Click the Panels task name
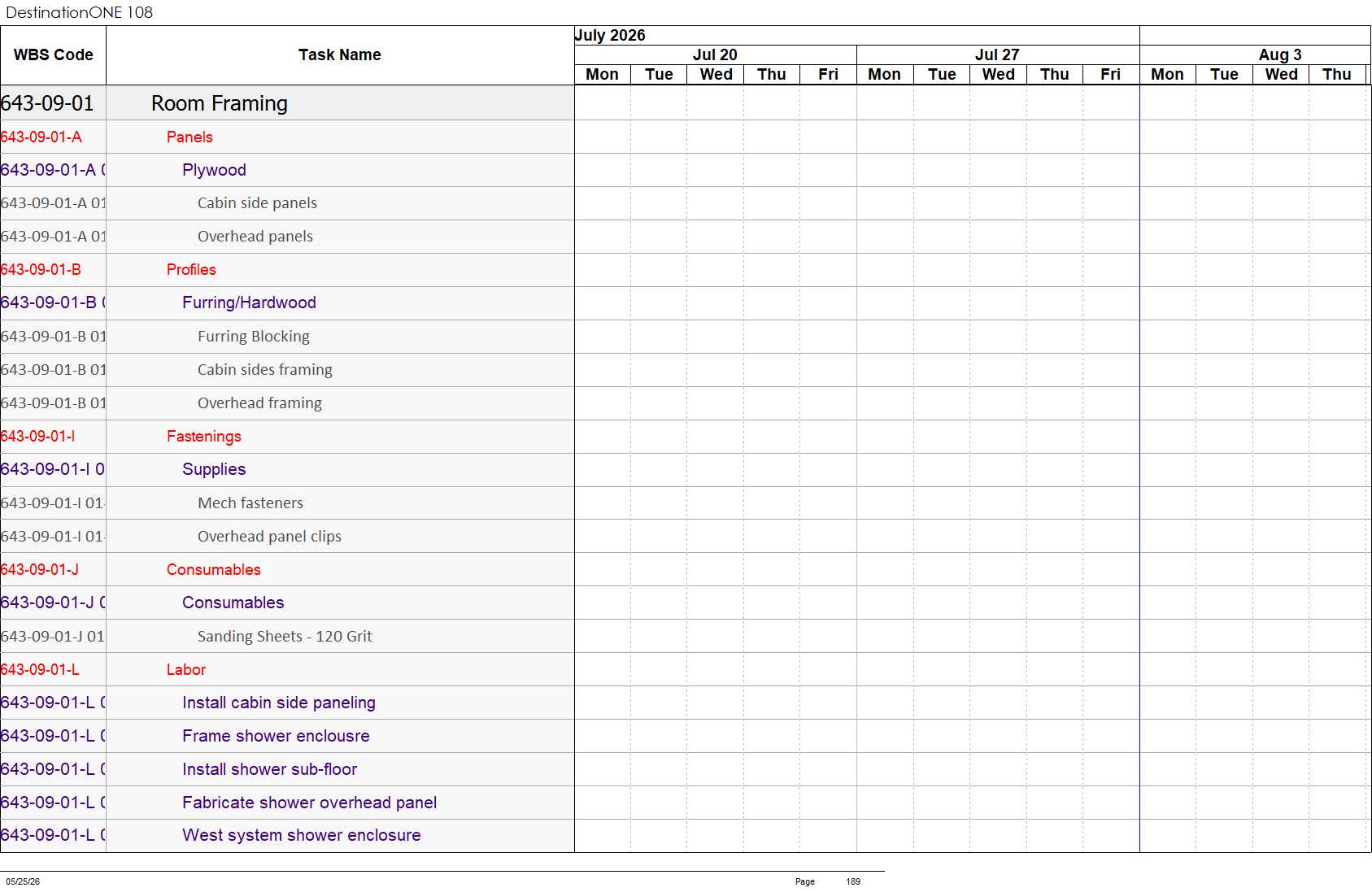The image size is (1372, 892). [189, 137]
